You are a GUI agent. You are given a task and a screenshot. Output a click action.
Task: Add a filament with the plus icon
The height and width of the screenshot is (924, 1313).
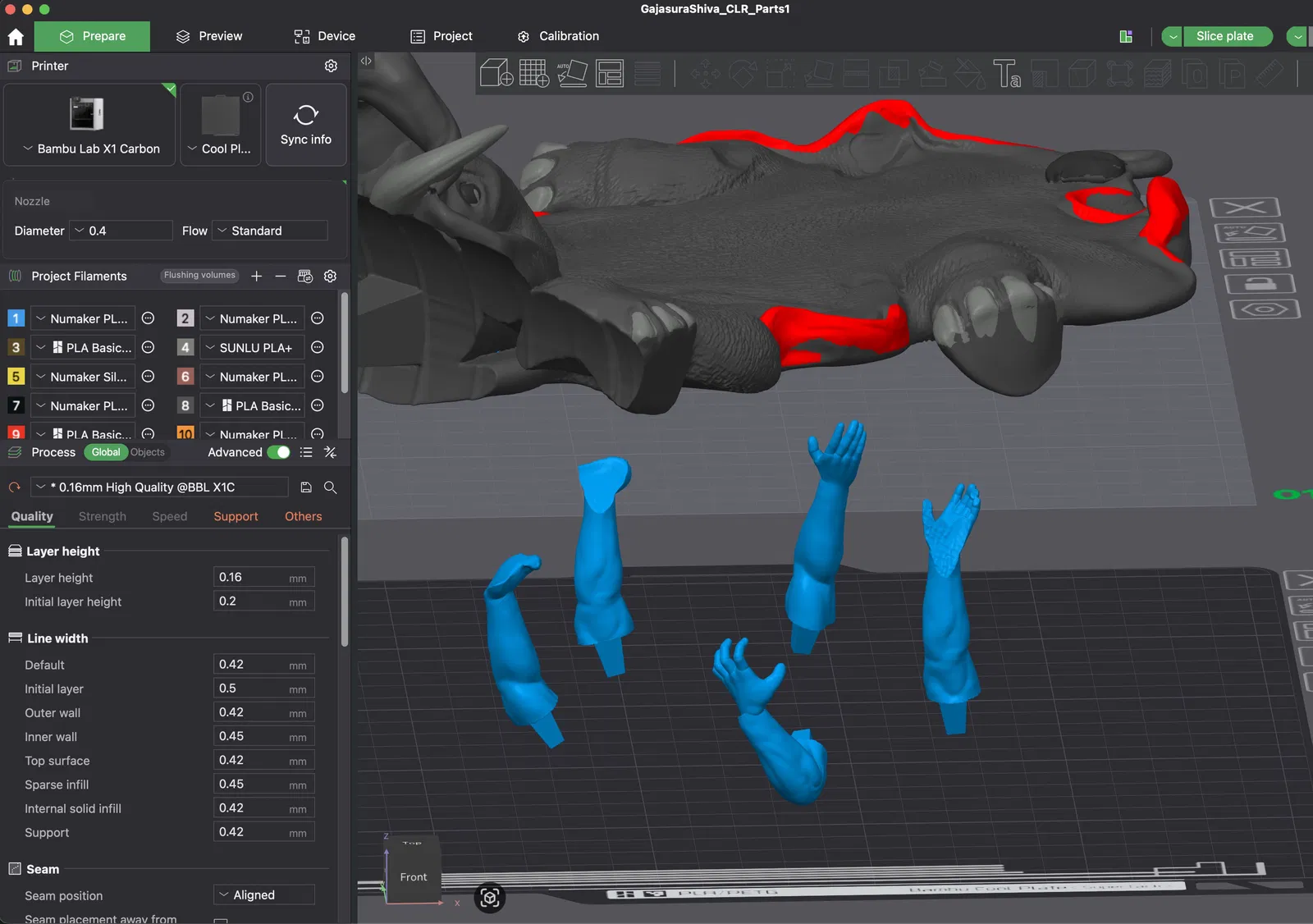(x=257, y=277)
